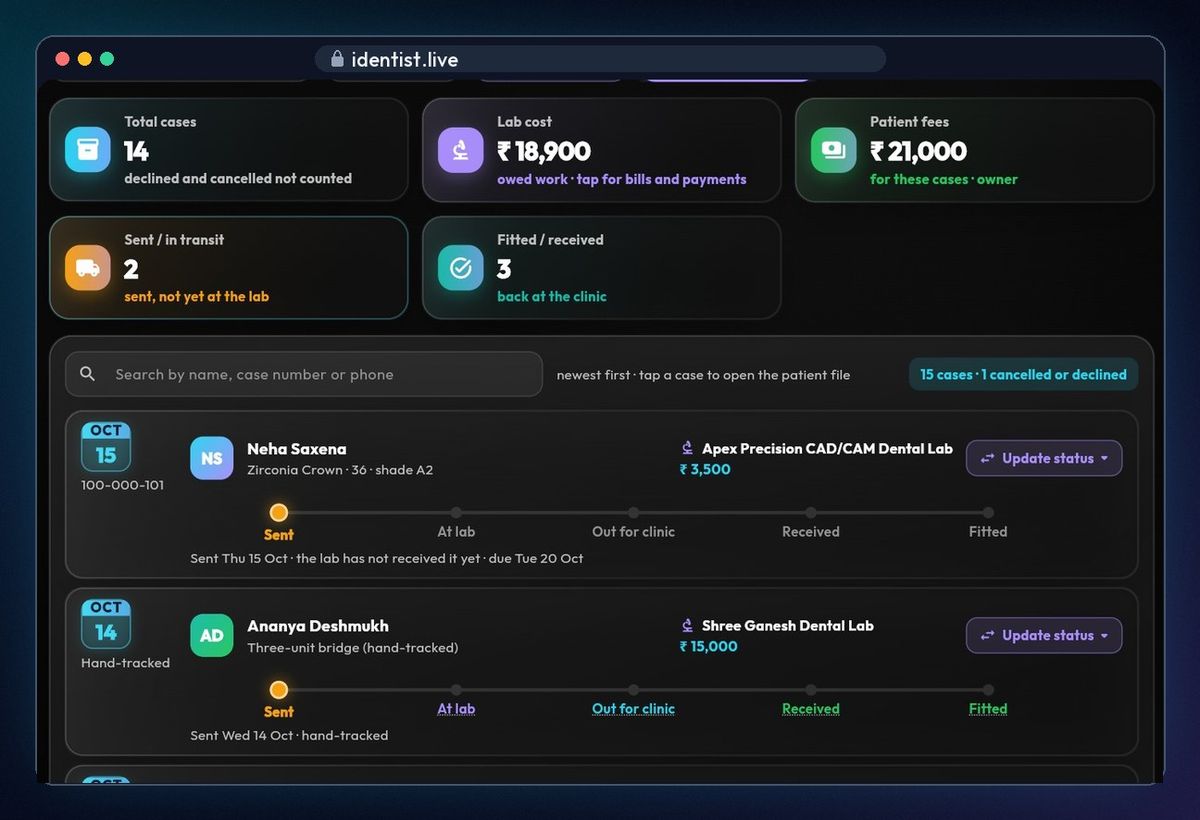Mark Ananya Deshmukh's case Out for clinic

coord(633,709)
